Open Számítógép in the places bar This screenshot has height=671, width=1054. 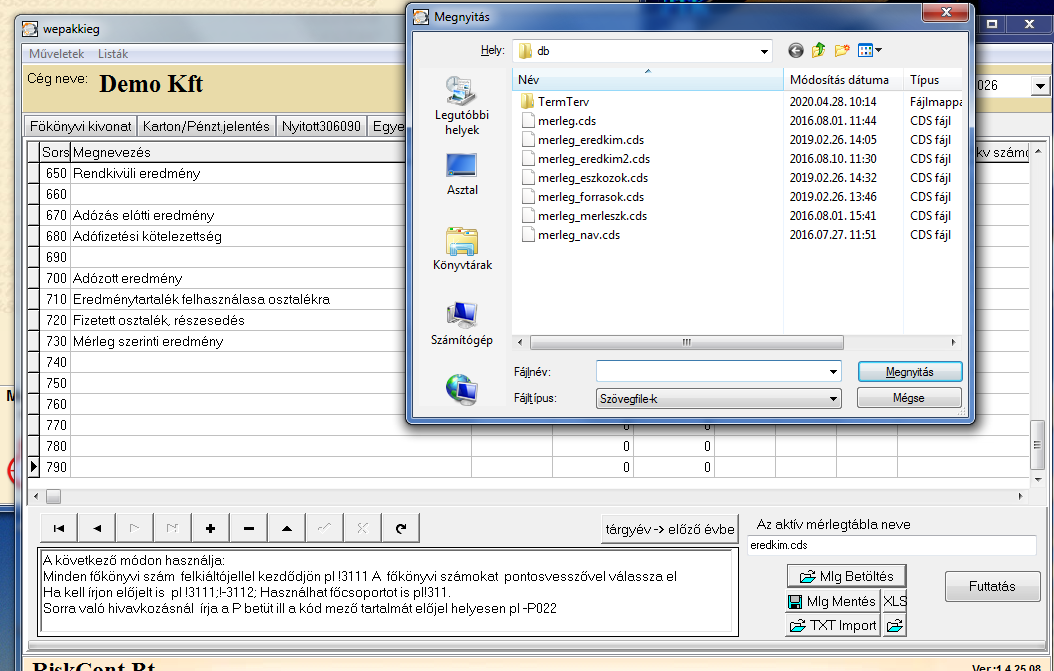(462, 324)
